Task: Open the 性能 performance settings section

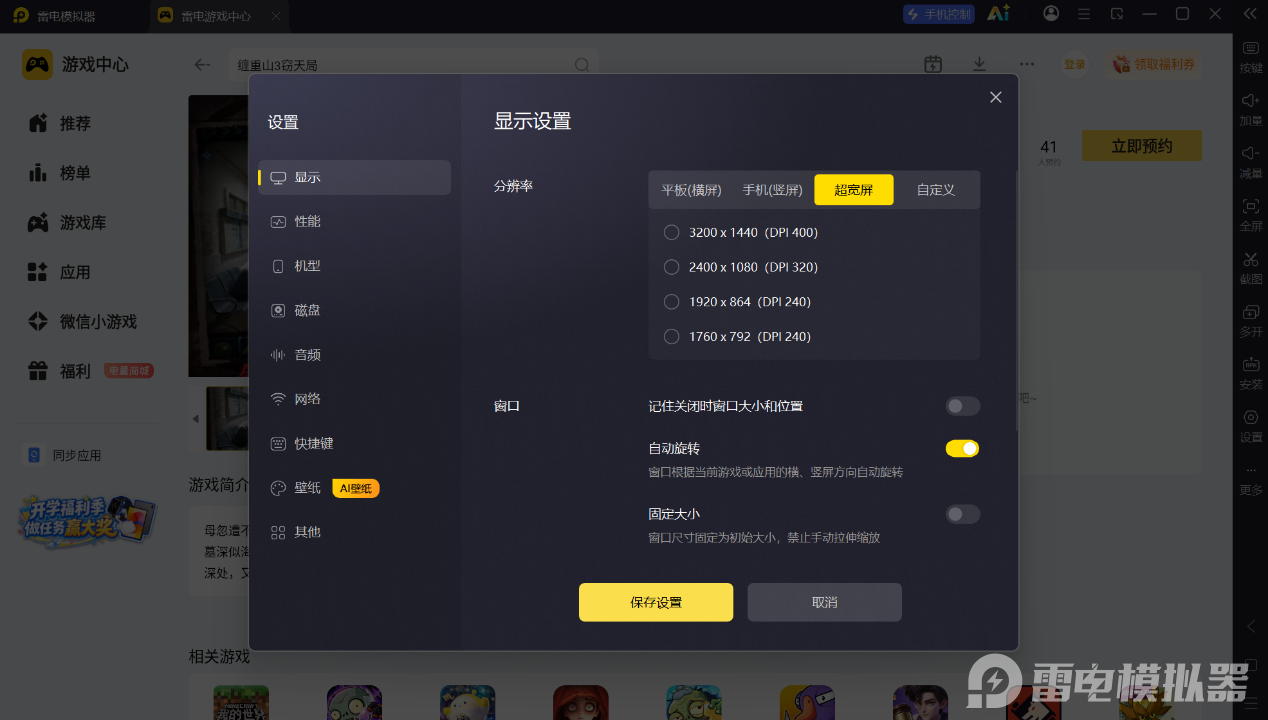Action: [x=354, y=222]
